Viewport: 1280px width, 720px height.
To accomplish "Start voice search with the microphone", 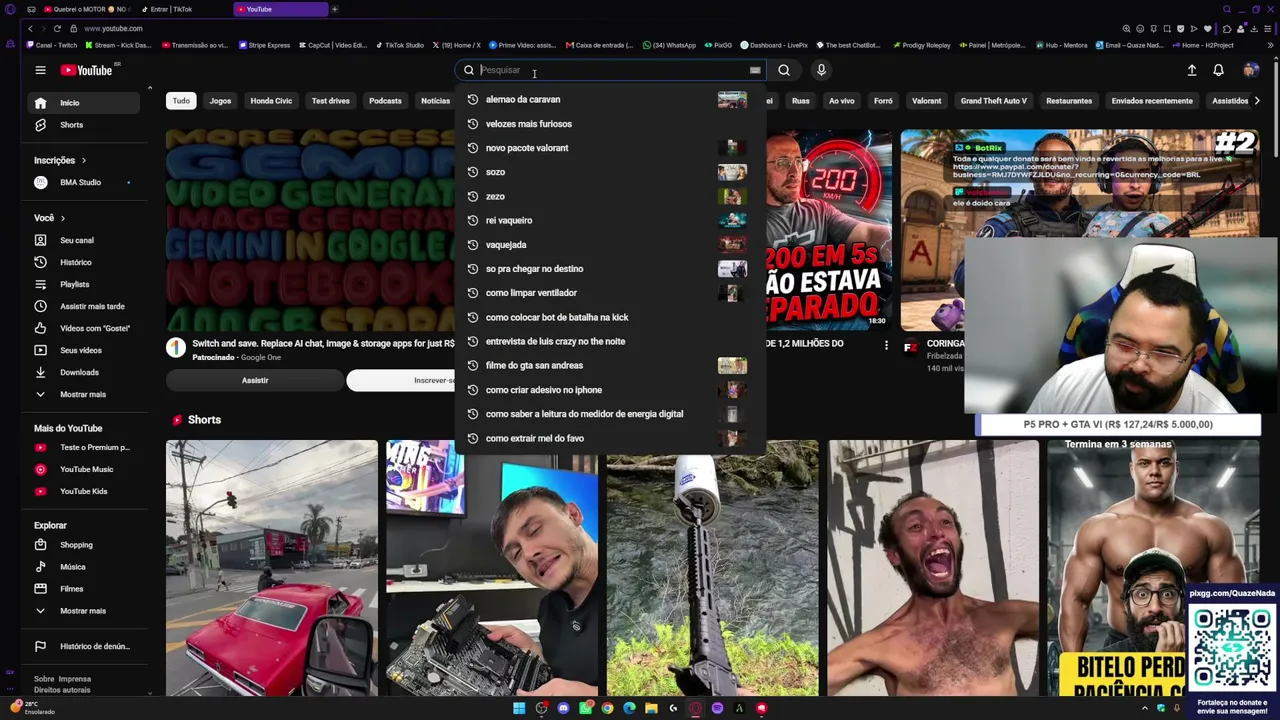I will point(821,70).
